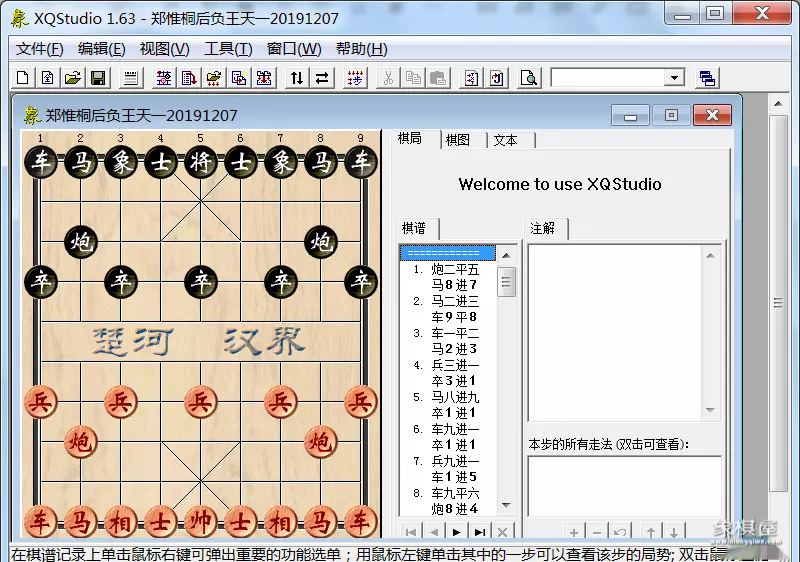Click the New file toolbar icon
This screenshot has height=562, width=800.
coord(23,78)
